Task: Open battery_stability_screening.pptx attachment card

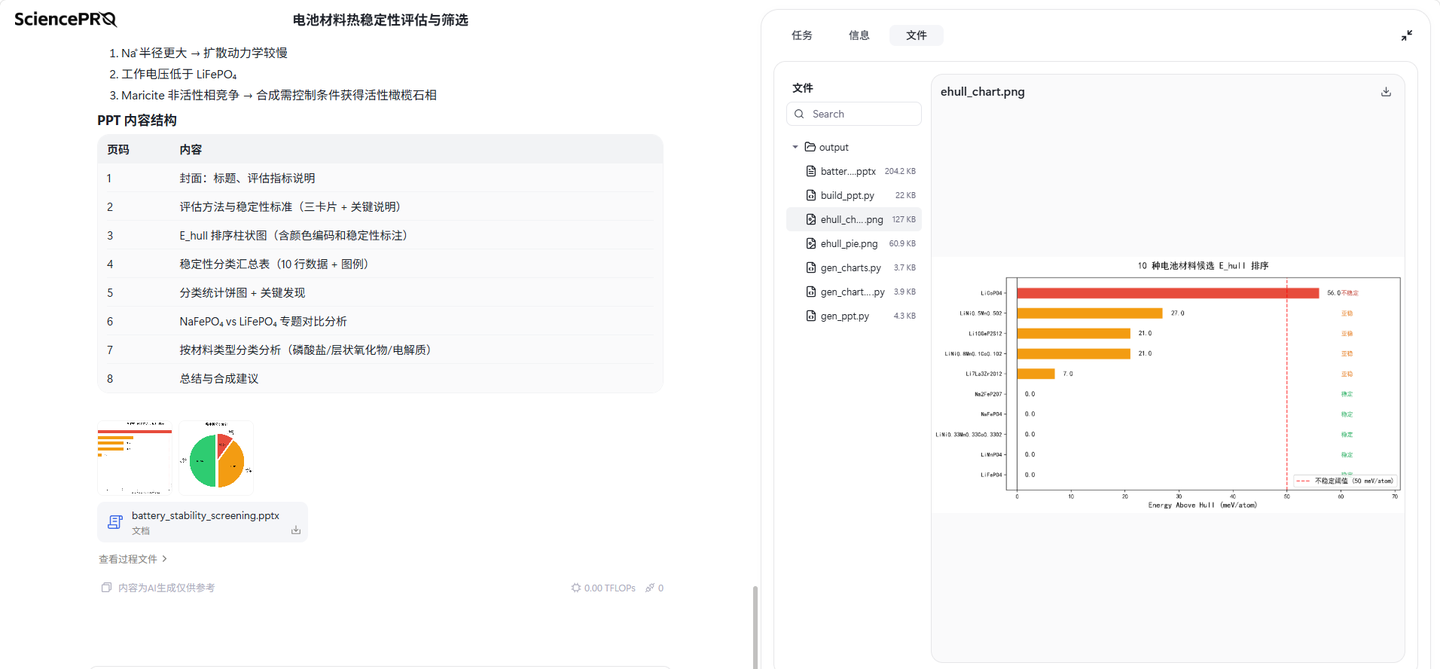Action: pos(202,522)
